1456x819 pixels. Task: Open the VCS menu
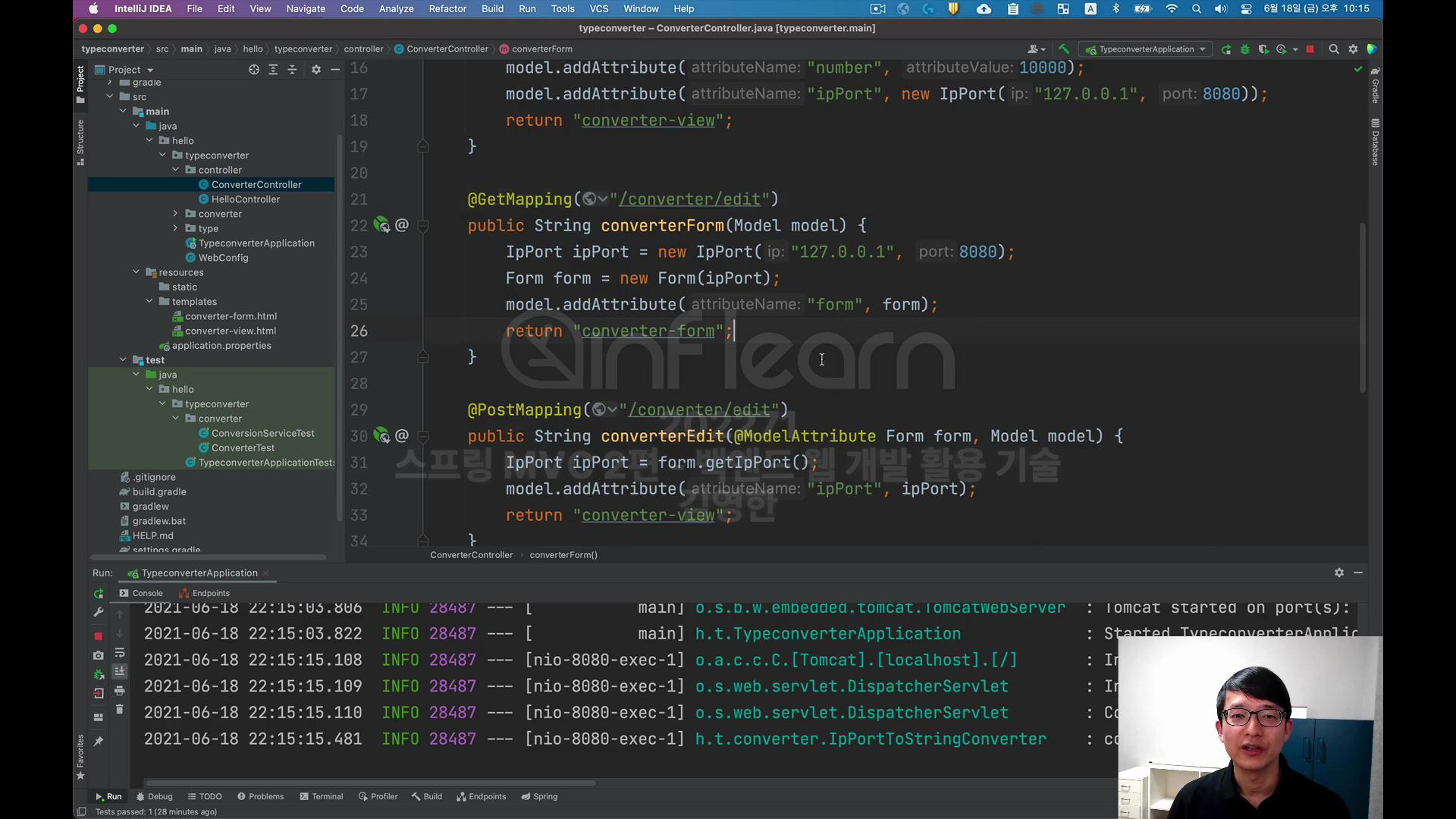599,8
